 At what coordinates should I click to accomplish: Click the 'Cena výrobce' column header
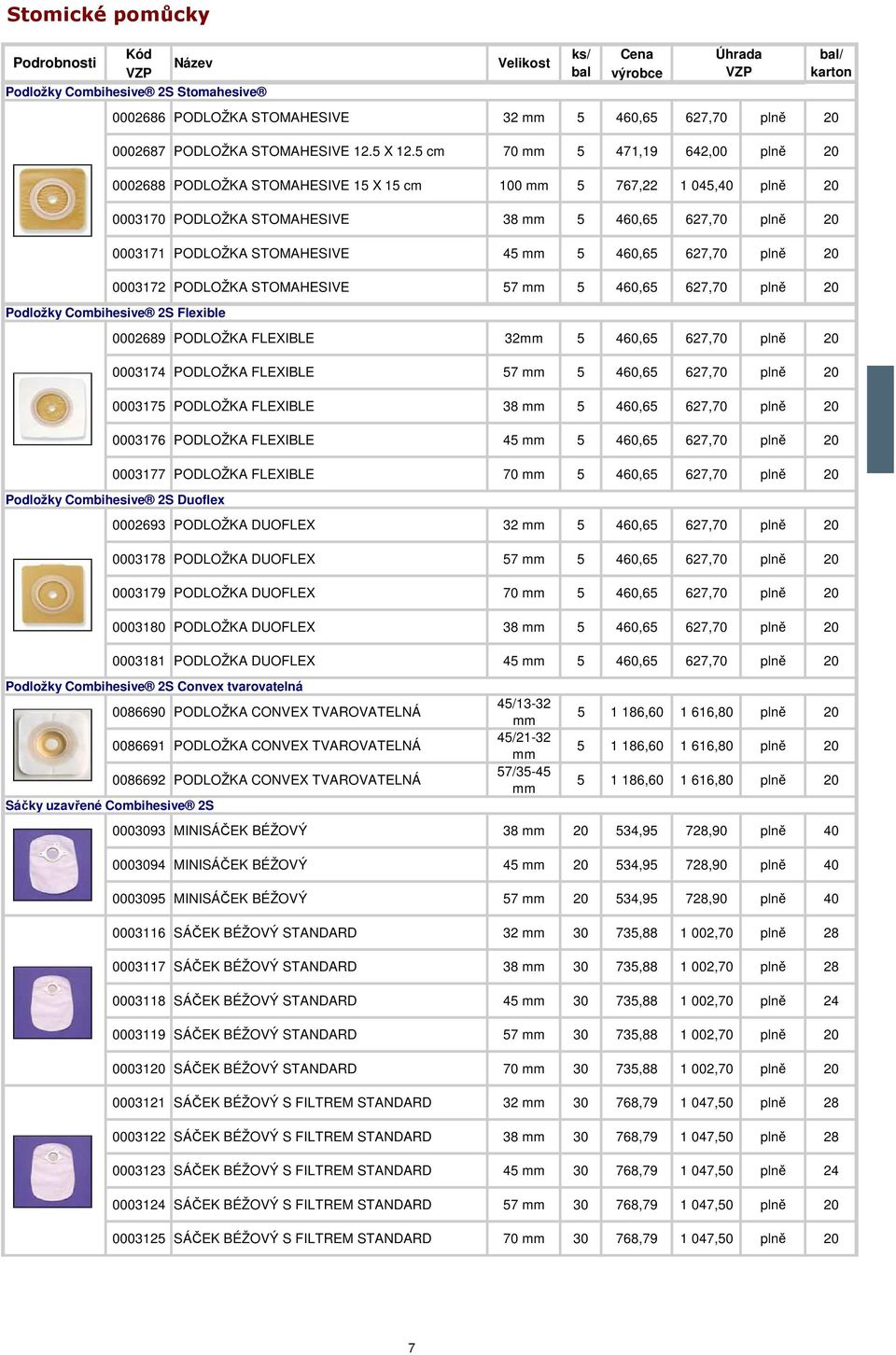(637, 63)
